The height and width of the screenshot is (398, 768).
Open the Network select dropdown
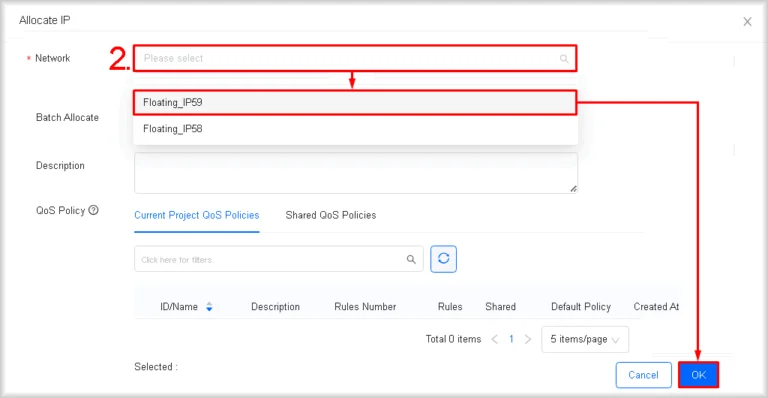355,58
